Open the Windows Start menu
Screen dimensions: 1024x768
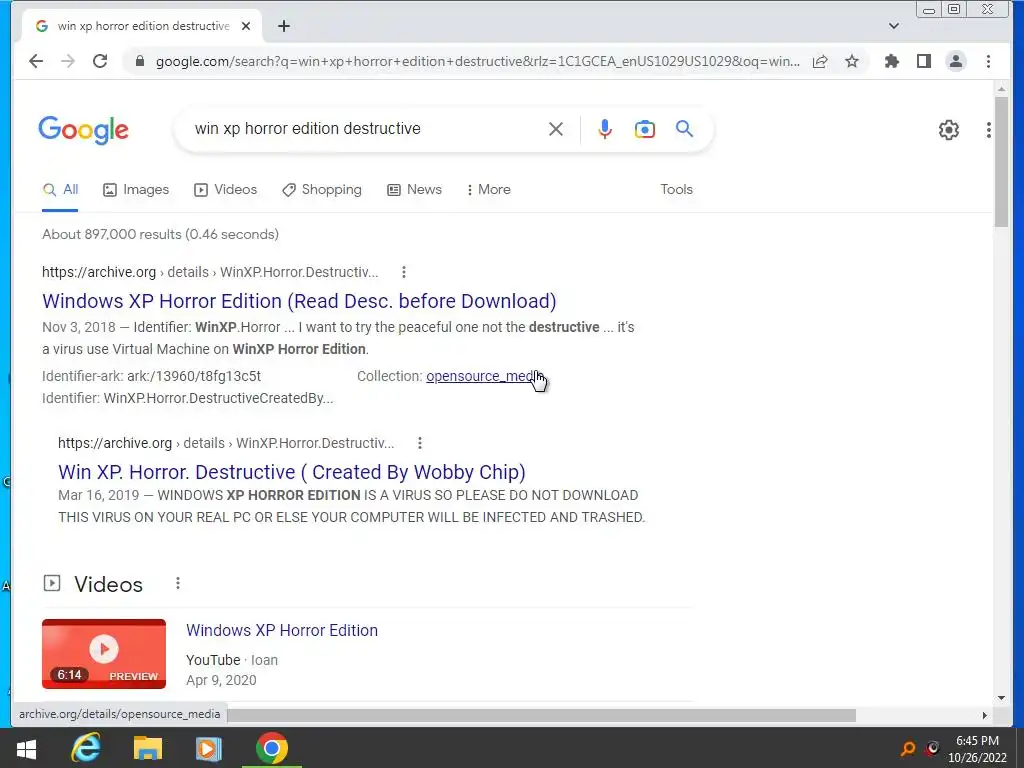26,748
